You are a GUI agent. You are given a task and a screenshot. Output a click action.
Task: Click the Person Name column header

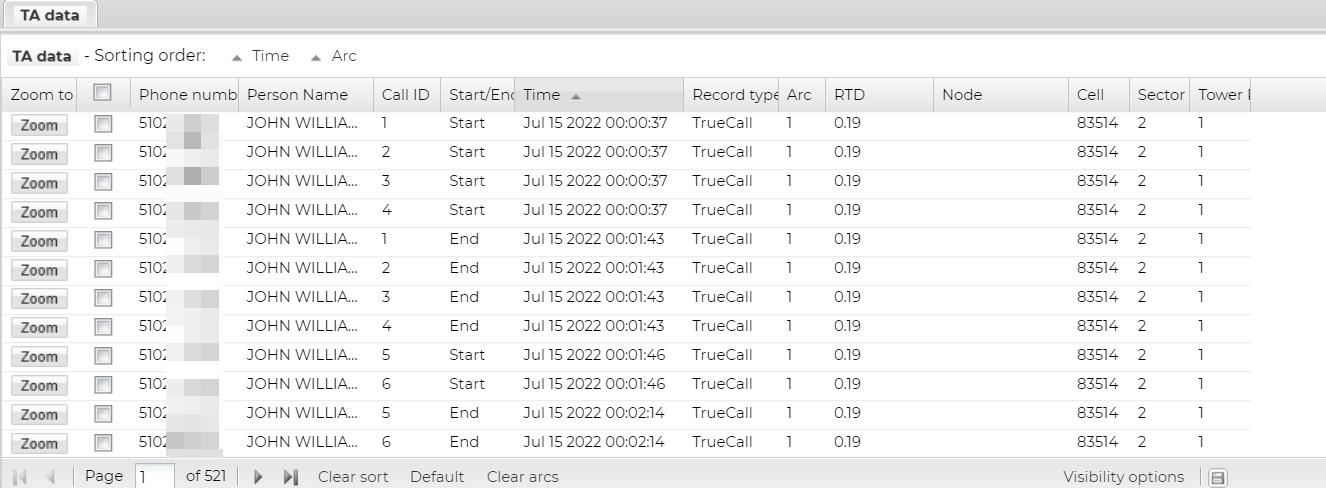(297, 95)
